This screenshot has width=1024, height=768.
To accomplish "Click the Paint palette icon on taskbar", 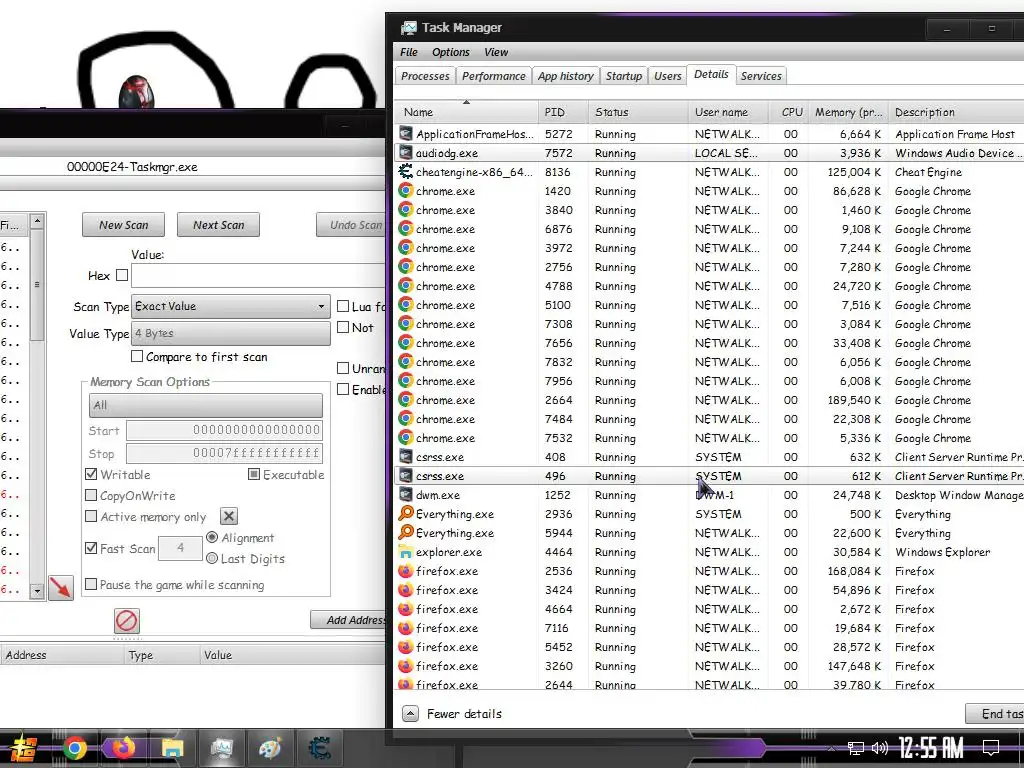I will pos(270,748).
